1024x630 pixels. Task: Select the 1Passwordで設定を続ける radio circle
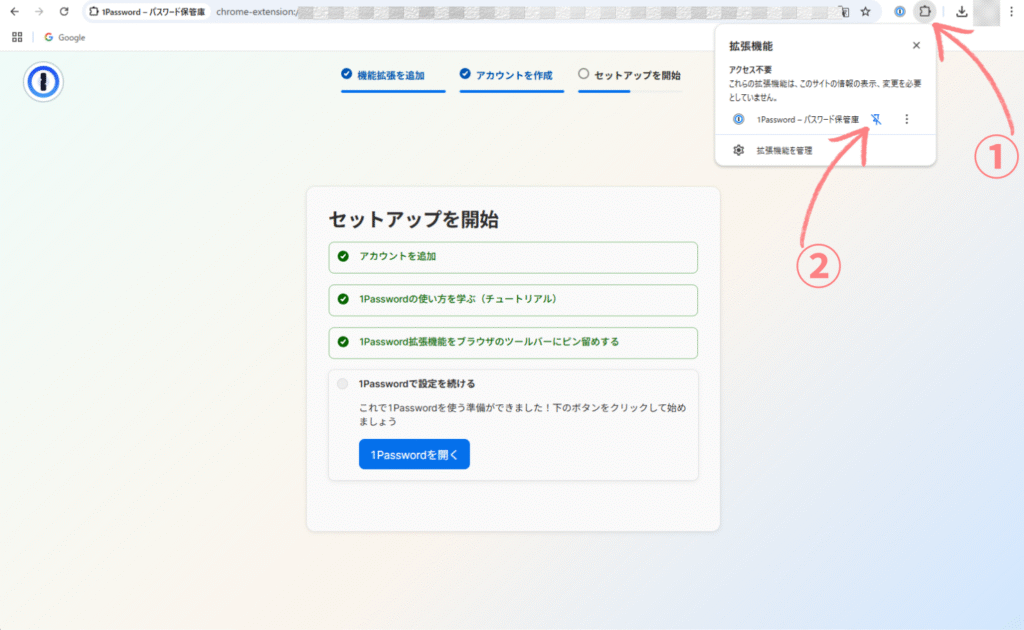pos(343,384)
